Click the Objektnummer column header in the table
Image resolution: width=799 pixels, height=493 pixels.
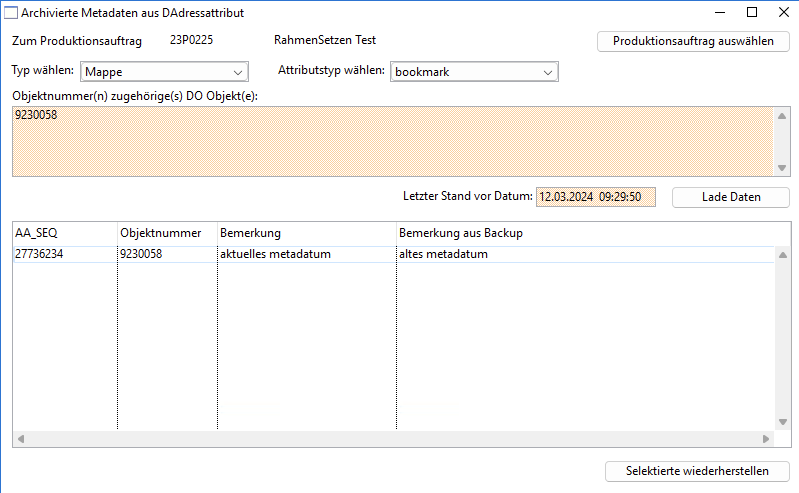click(166, 233)
